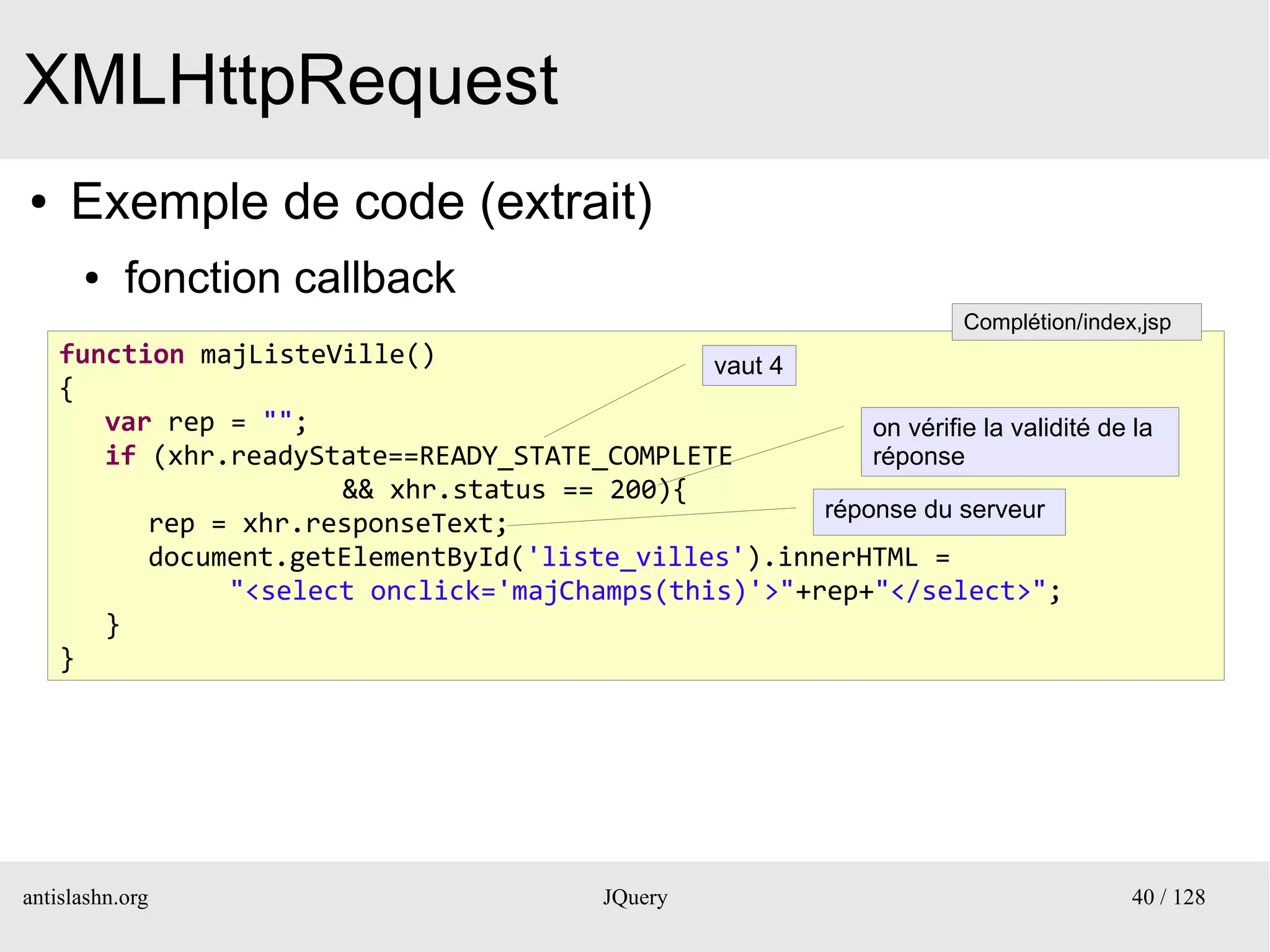Select the 'Exemple de code (extrait)' bullet

[362, 202]
